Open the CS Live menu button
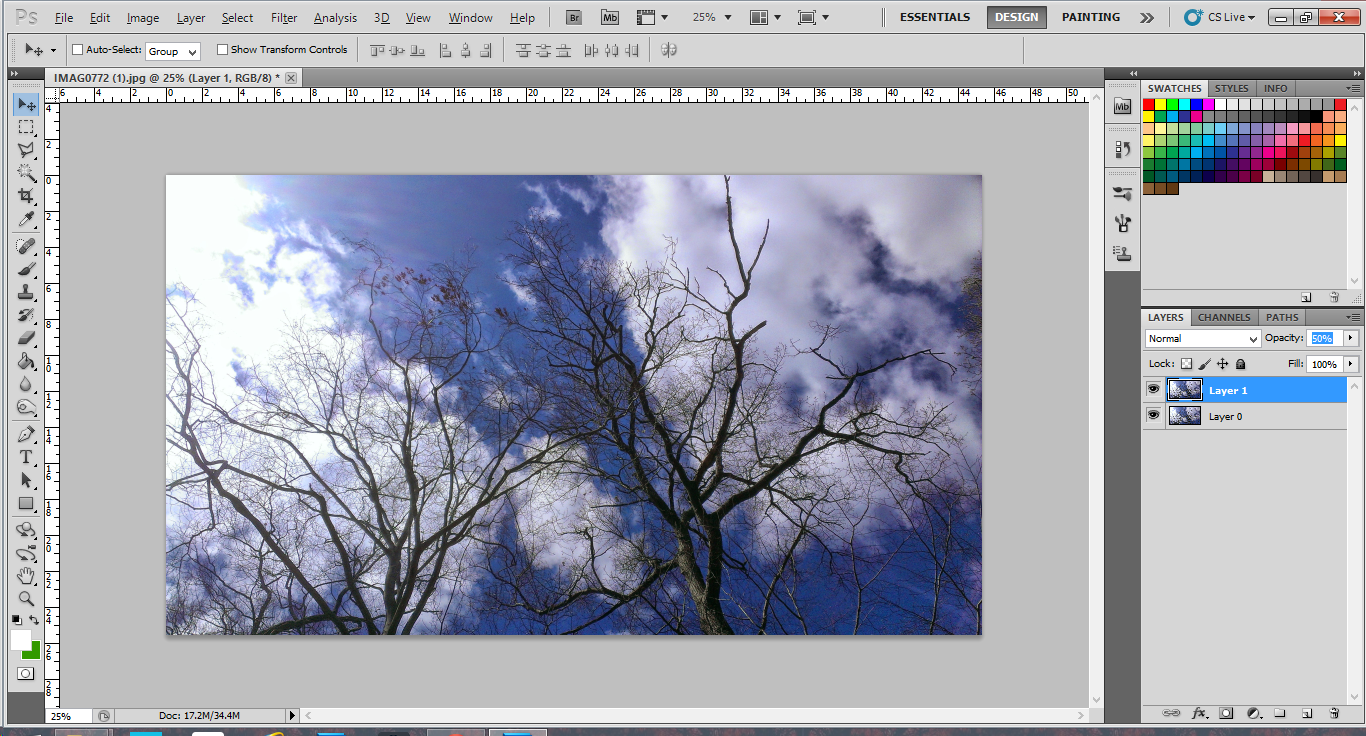The image size is (1366, 736). [1219, 17]
